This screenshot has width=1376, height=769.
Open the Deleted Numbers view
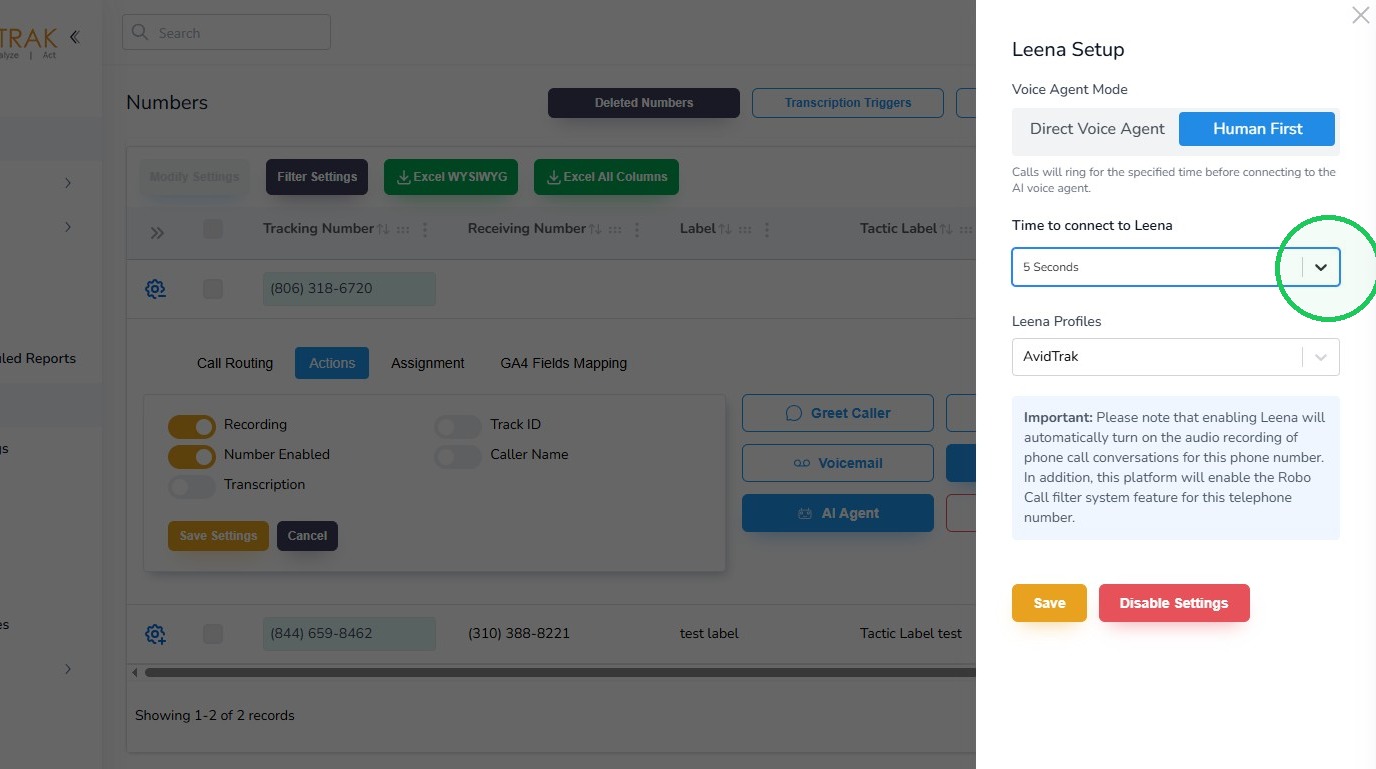(644, 103)
